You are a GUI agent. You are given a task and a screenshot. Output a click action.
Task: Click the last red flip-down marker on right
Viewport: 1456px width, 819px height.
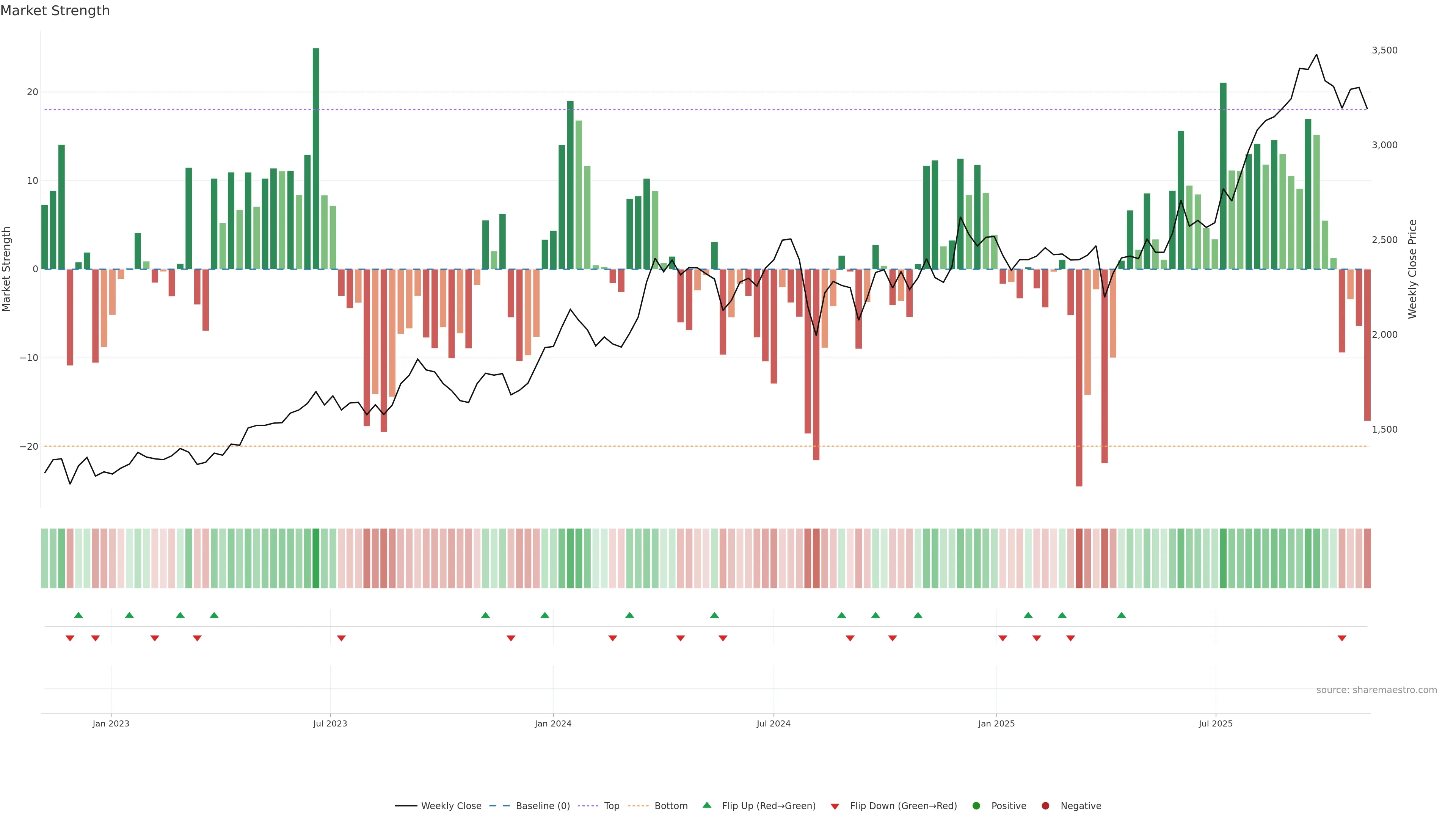click(x=1342, y=638)
